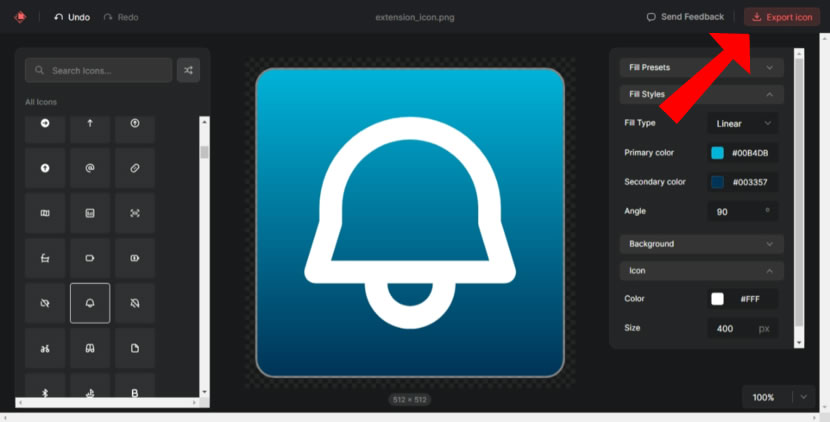
Task: Click the All Icons heading
Action: point(41,102)
